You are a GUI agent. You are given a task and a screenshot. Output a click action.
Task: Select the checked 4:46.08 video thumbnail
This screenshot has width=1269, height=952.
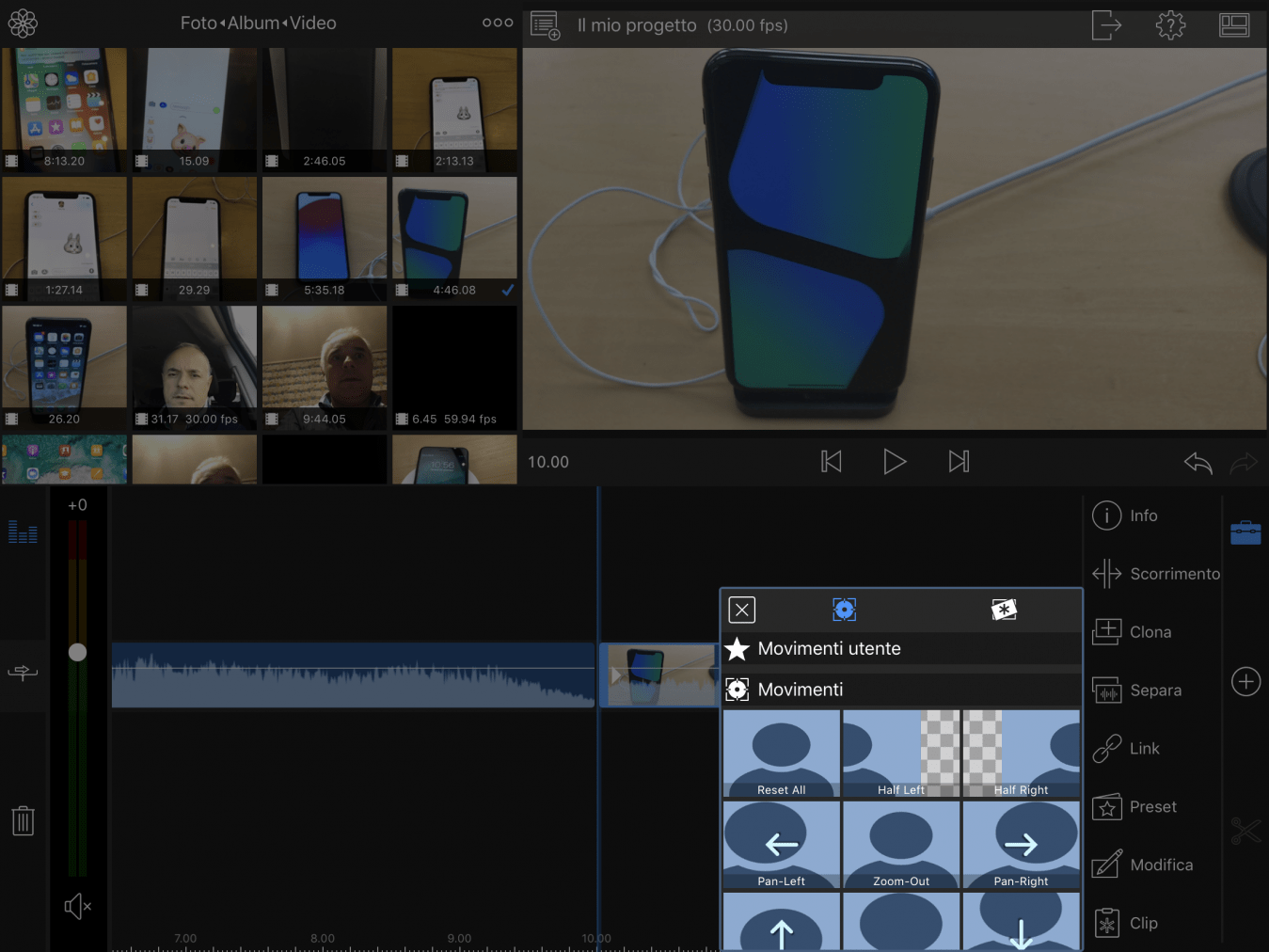(454, 238)
